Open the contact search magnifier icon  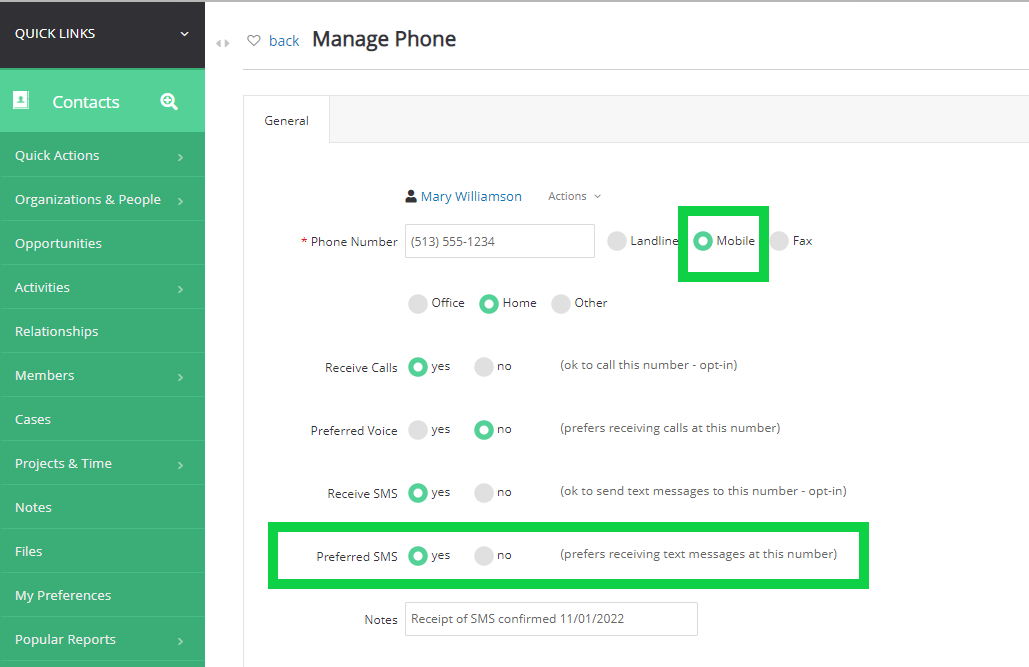(169, 102)
